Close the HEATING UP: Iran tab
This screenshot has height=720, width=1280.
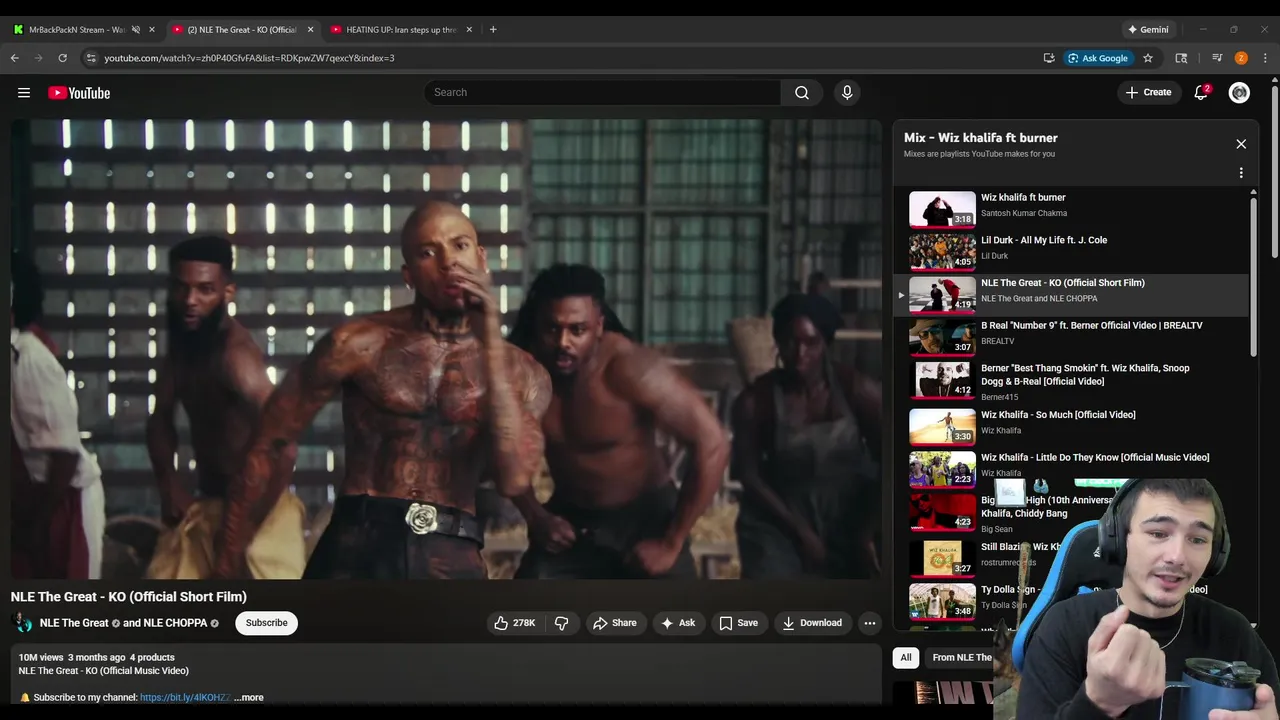(x=469, y=30)
